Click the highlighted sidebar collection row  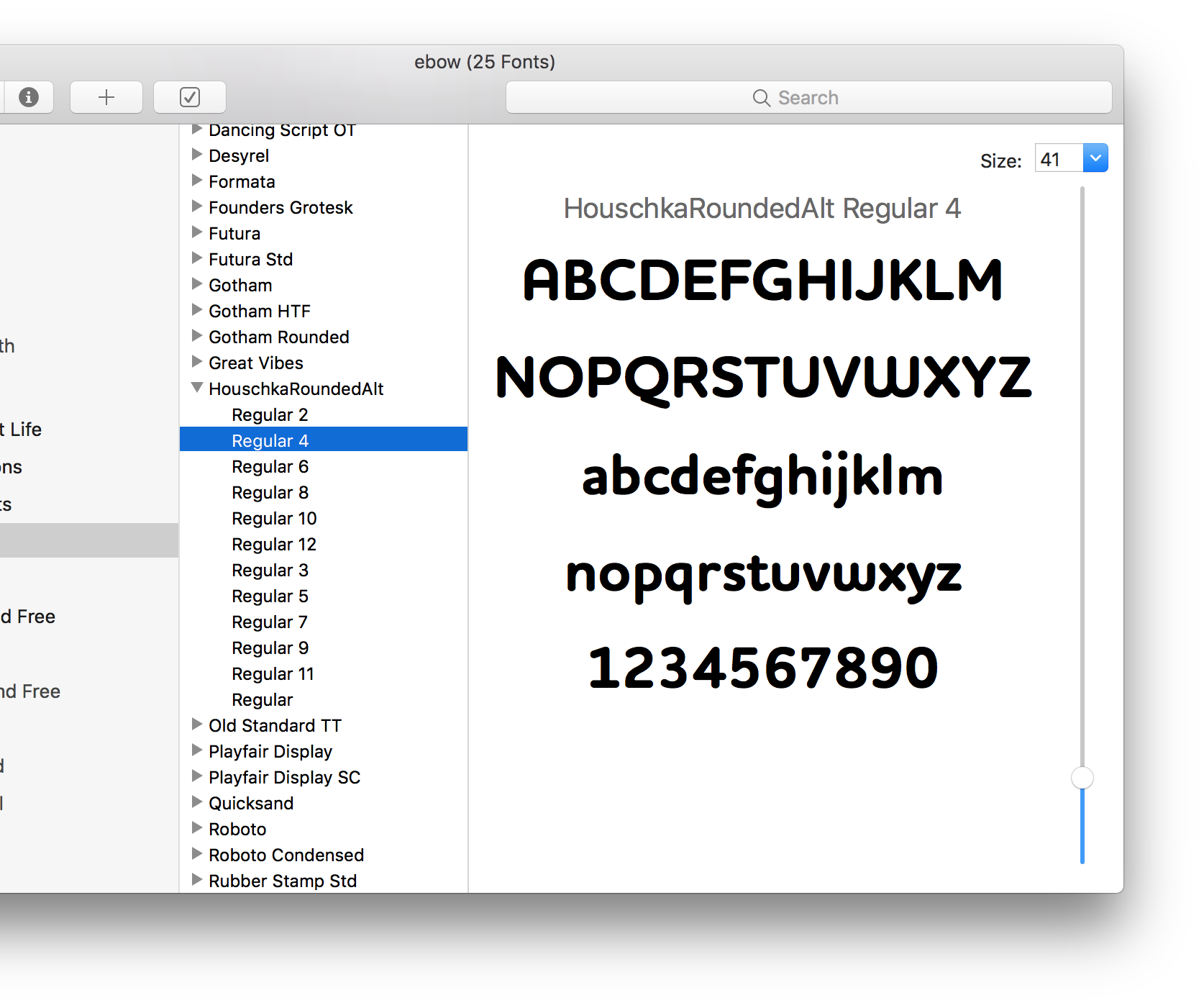(x=89, y=540)
